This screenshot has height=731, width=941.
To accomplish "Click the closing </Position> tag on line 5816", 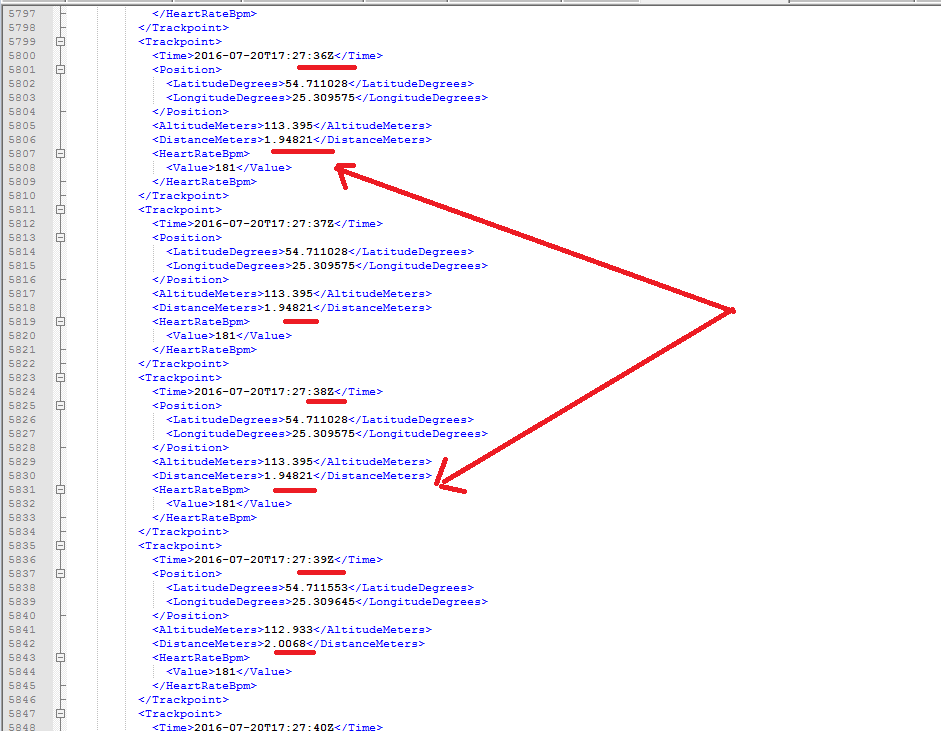I will [191, 280].
